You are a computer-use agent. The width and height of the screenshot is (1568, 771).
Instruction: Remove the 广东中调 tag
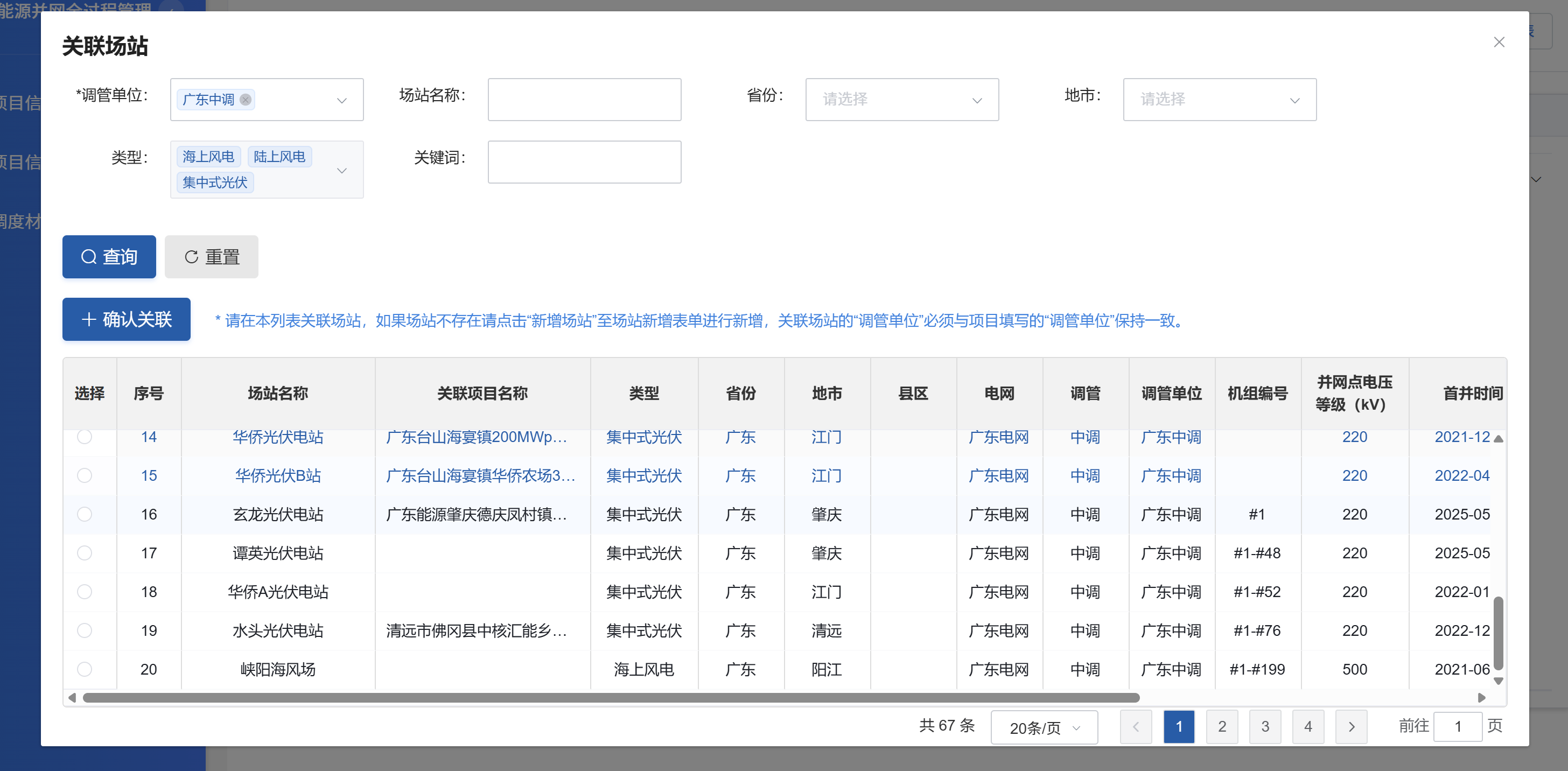(246, 99)
